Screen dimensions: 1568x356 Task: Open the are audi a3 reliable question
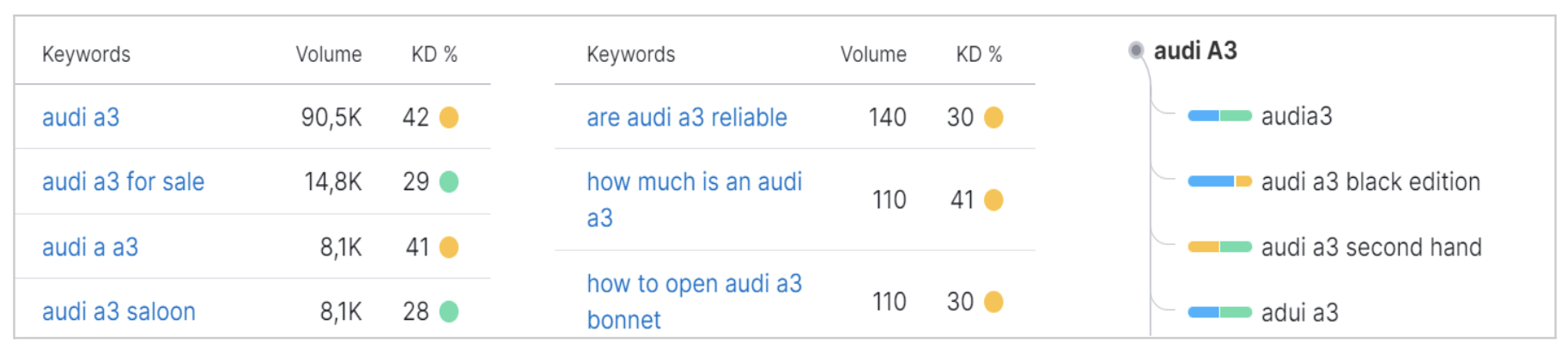[x=687, y=117]
